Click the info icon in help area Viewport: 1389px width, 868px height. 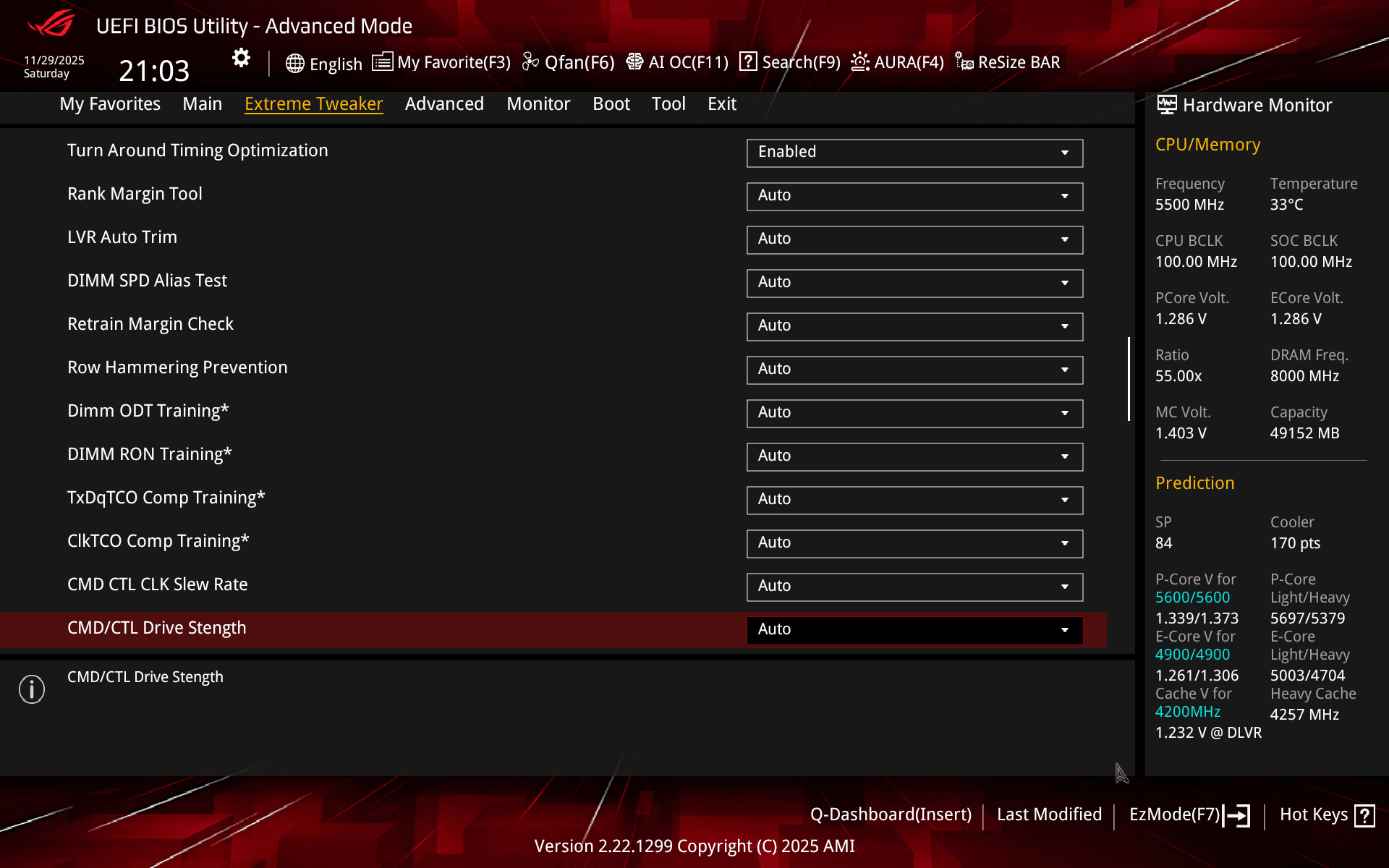(x=32, y=689)
